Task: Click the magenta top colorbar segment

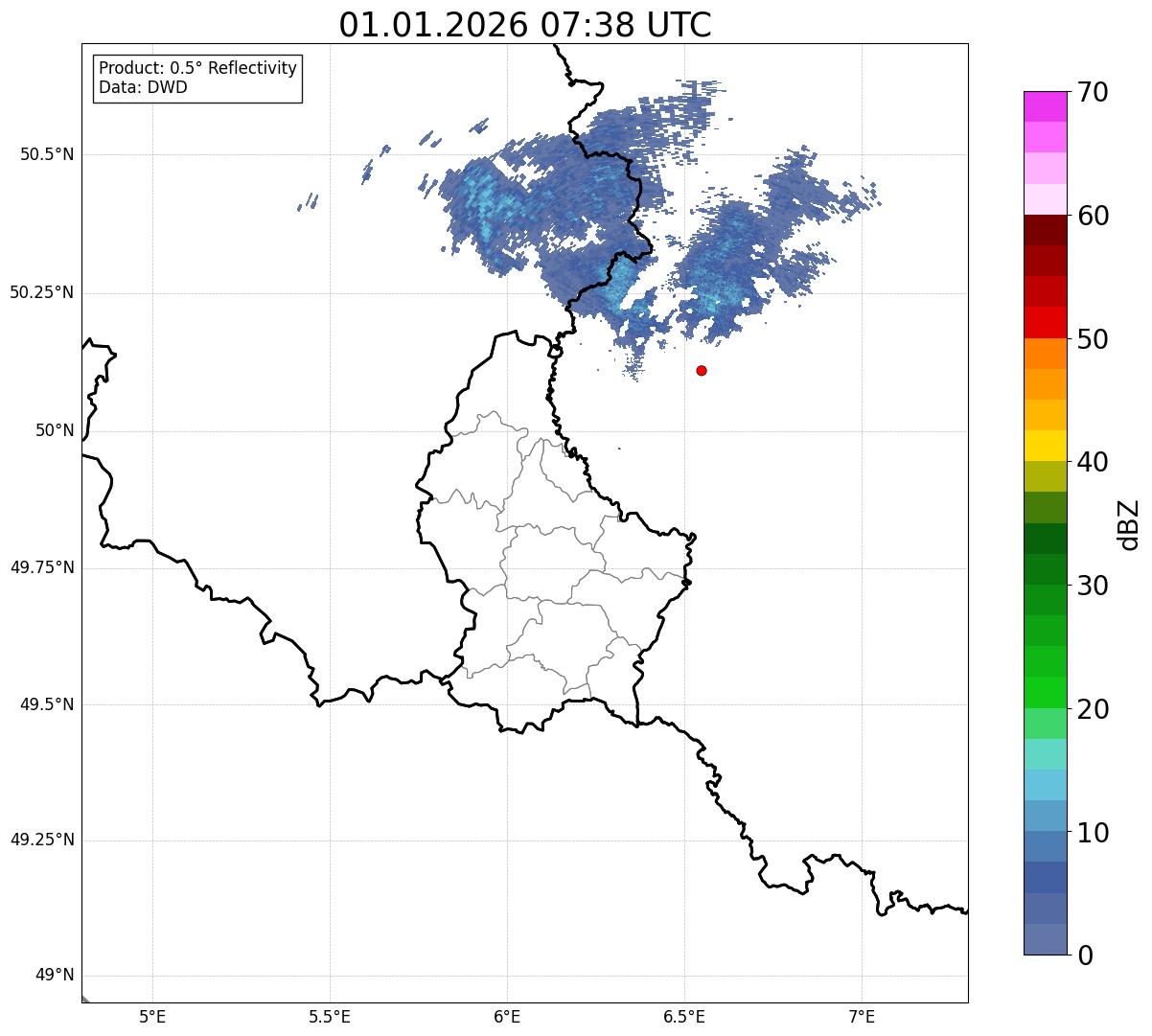Action: [1045, 106]
